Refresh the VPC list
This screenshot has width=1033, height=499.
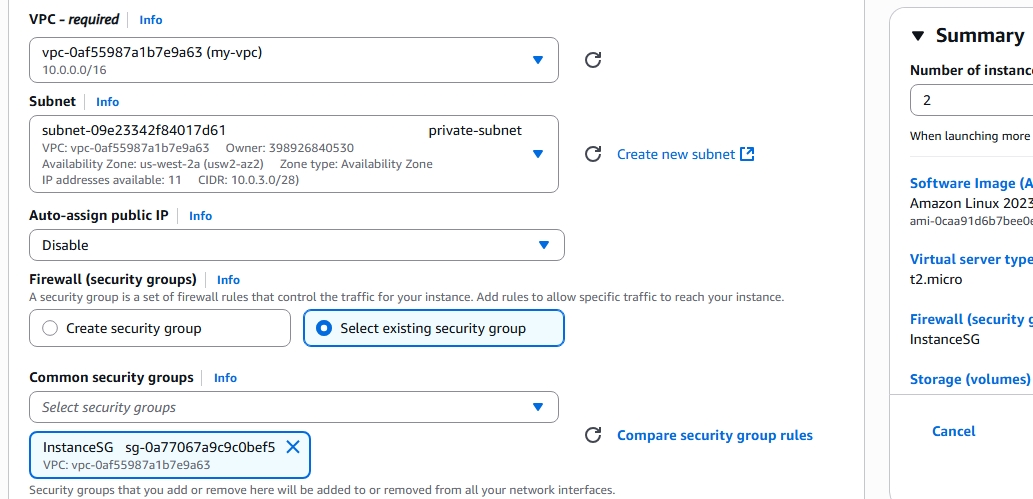[593, 60]
